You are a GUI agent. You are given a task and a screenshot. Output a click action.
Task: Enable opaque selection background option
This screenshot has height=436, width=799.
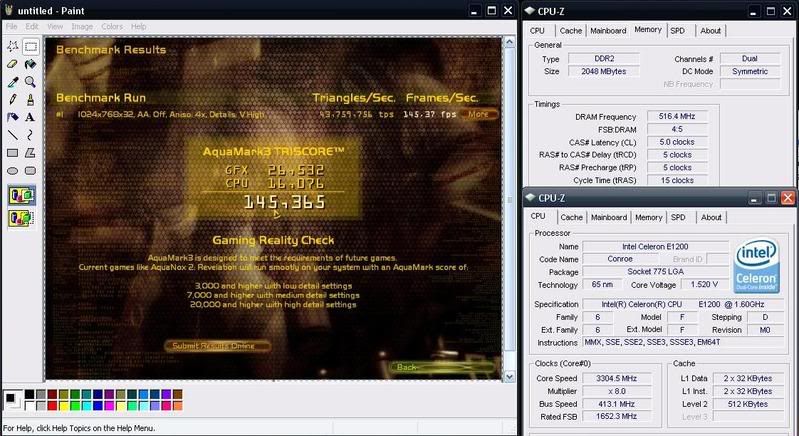point(21,196)
